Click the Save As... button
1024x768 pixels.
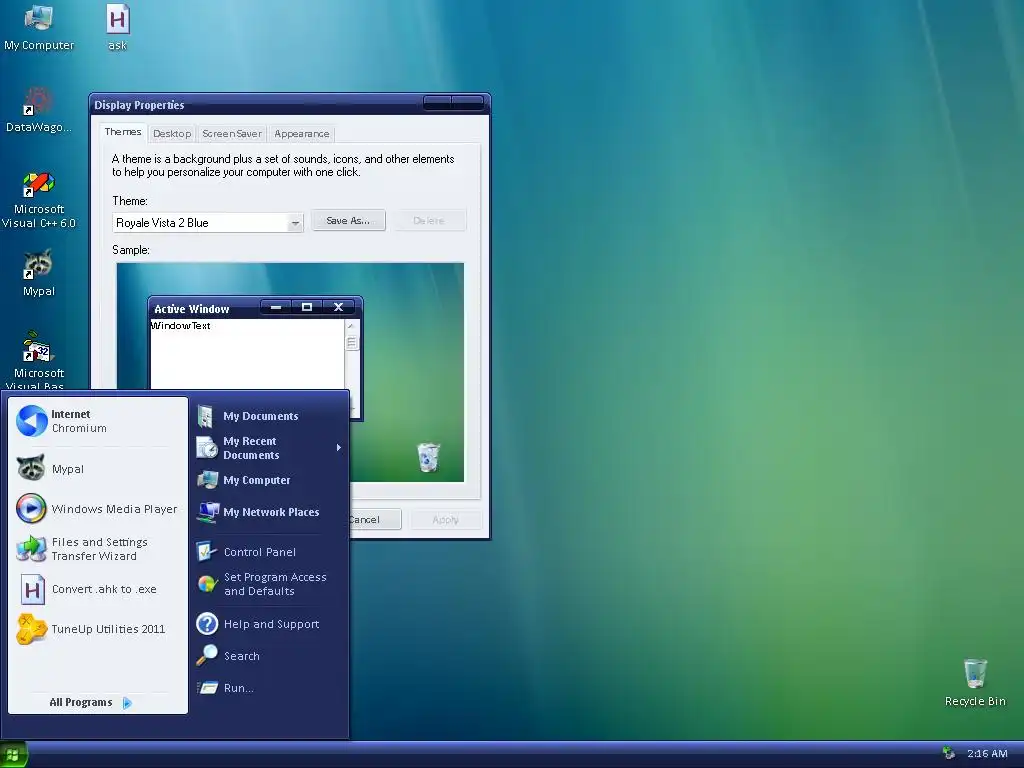(348, 221)
